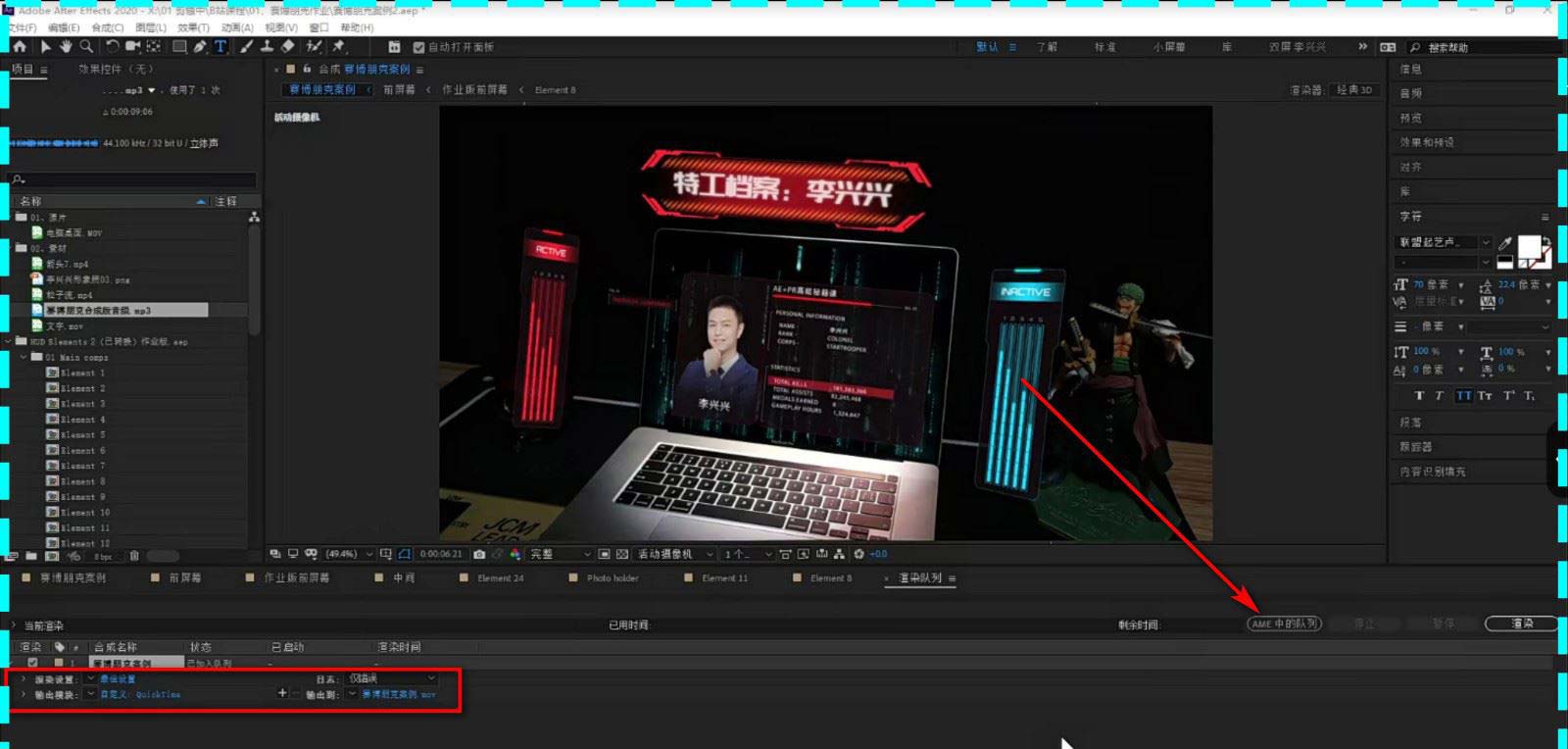Image resolution: width=1568 pixels, height=749 pixels.
Task: Open the 编辑(E) menu
Action: pyautogui.click(x=64, y=27)
